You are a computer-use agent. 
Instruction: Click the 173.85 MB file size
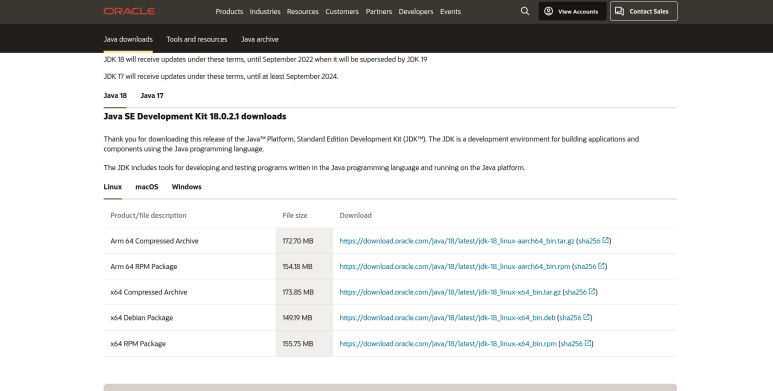[x=298, y=292]
